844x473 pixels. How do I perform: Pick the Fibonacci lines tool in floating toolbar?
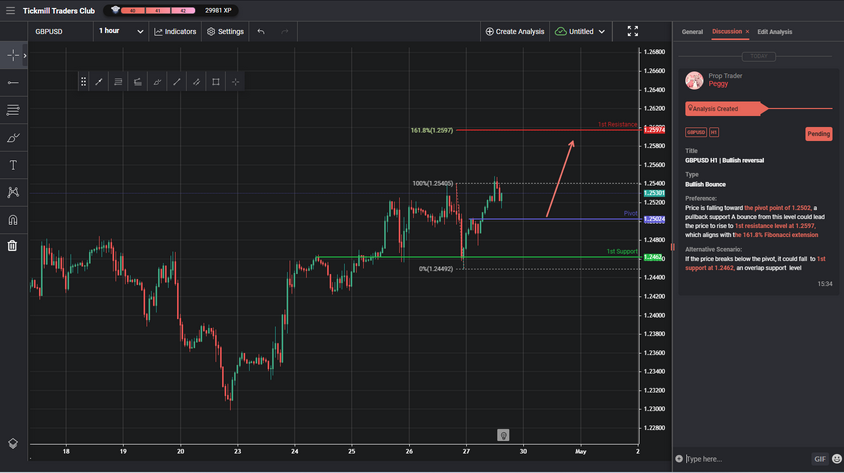coord(118,82)
